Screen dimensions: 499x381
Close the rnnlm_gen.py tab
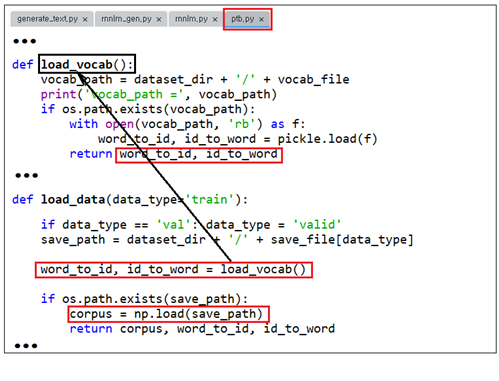click(159, 20)
